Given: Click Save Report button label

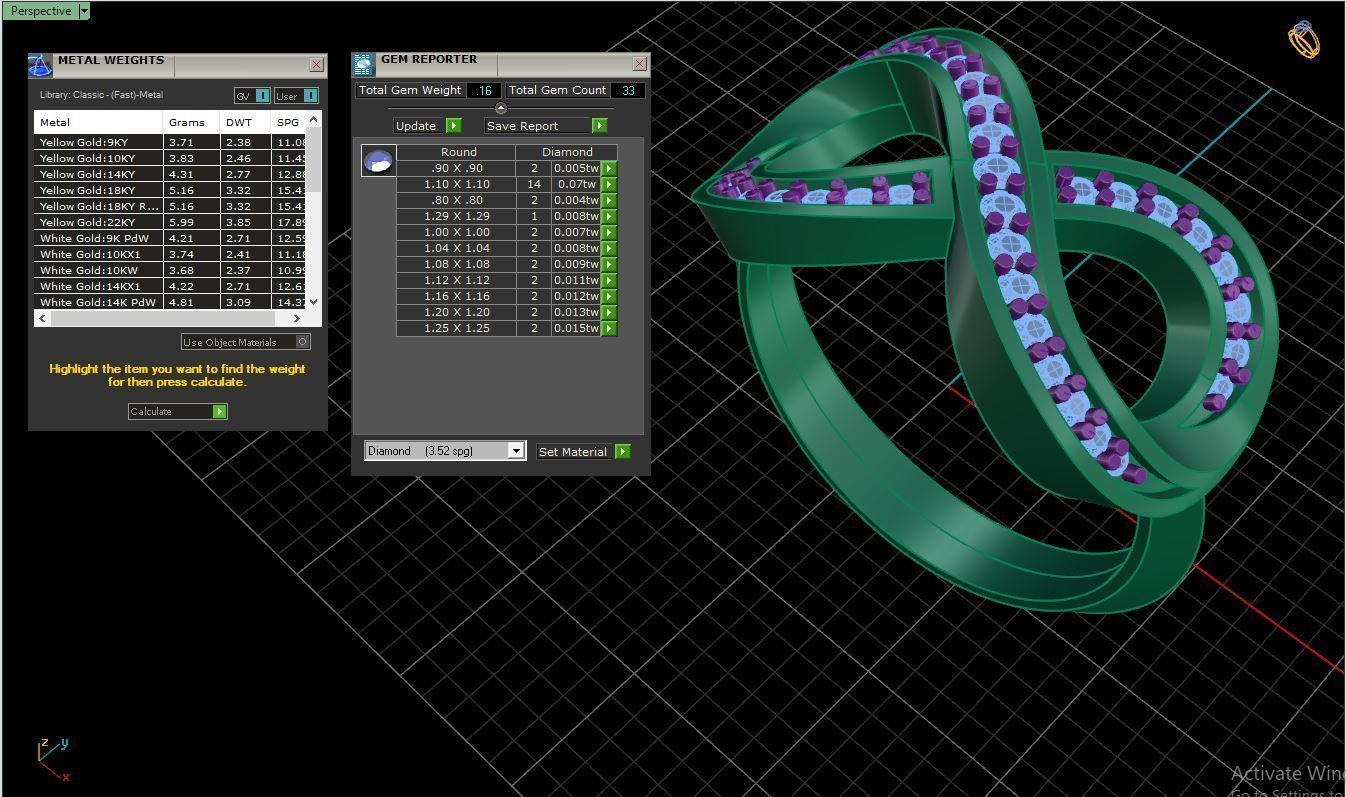Looking at the screenshot, I should (537, 126).
